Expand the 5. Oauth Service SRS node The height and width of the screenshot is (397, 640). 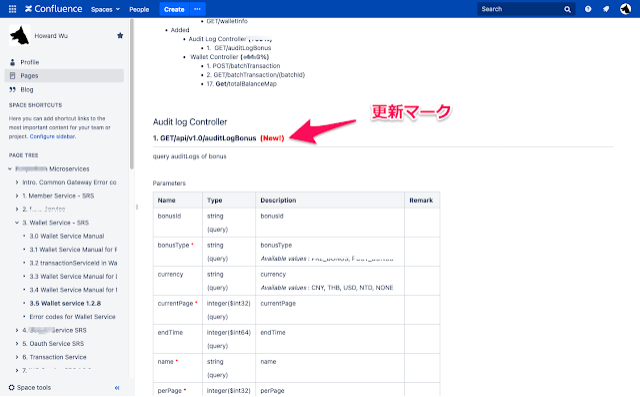[x=17, y=344]
